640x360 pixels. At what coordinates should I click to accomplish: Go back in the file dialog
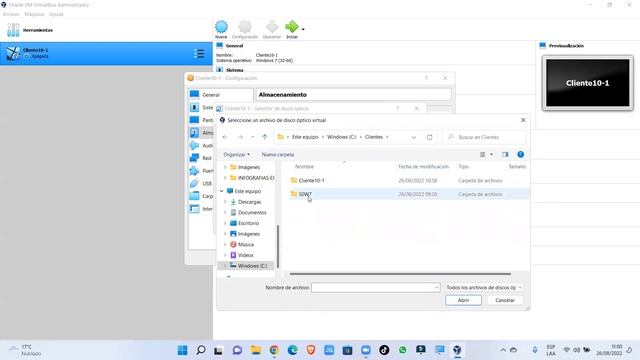(x=225, y=137)
